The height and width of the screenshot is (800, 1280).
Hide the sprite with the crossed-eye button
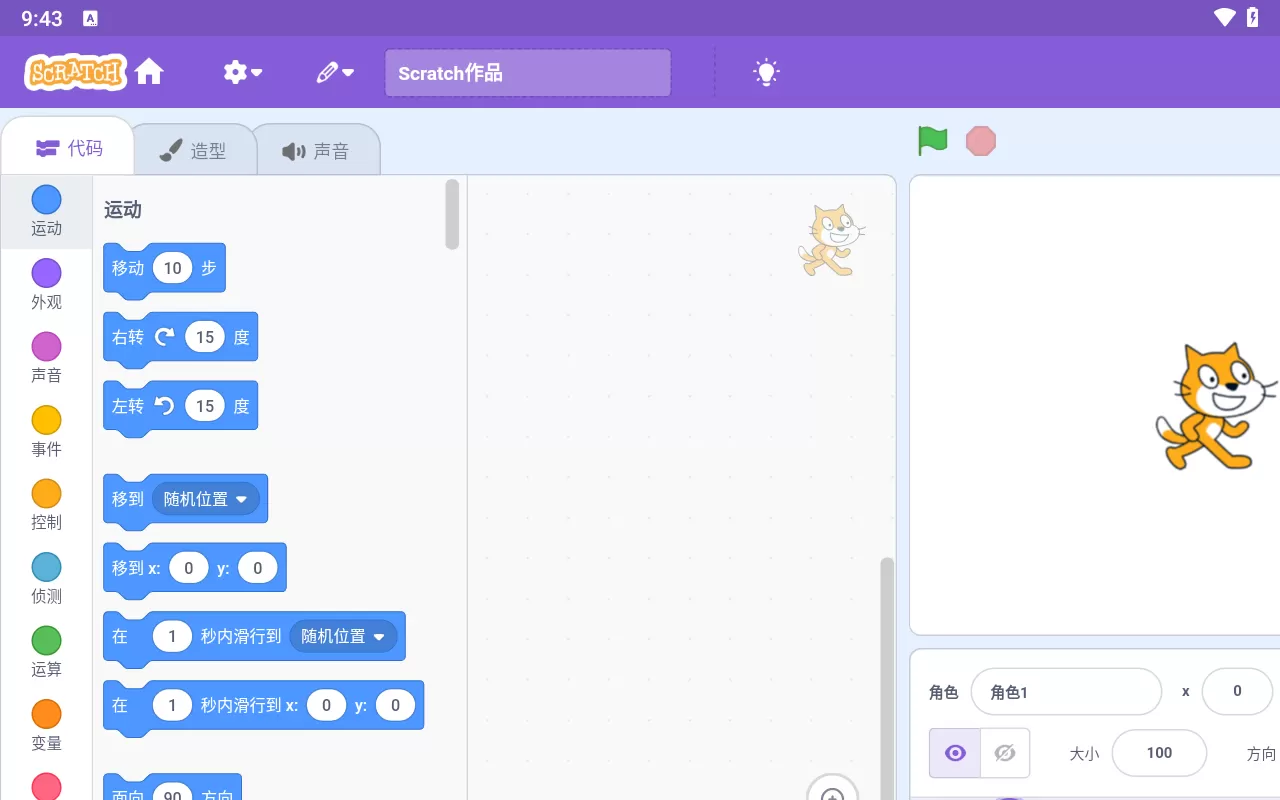click(x=1005, y=753)
